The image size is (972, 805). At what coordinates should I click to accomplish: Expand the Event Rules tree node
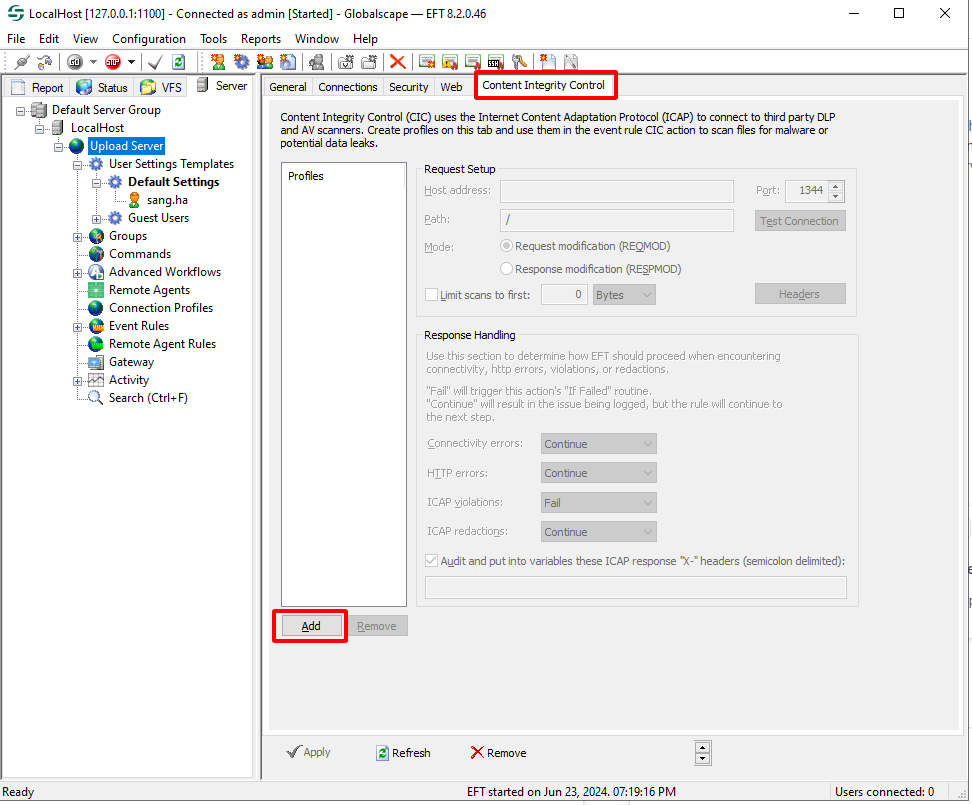[77, 327]
